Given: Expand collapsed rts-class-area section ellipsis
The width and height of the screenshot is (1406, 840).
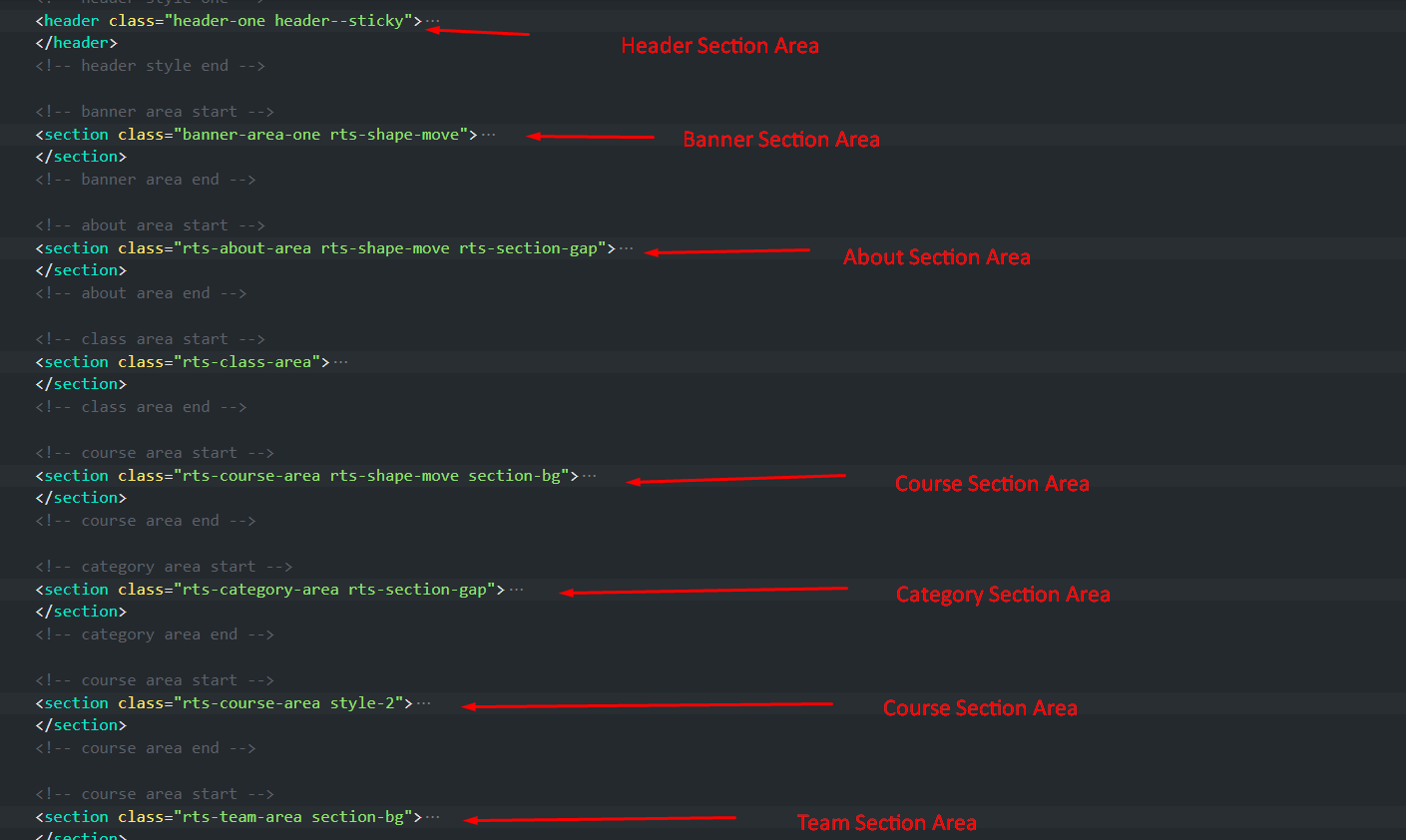Looking at the screenshot, I should (341, 362).
